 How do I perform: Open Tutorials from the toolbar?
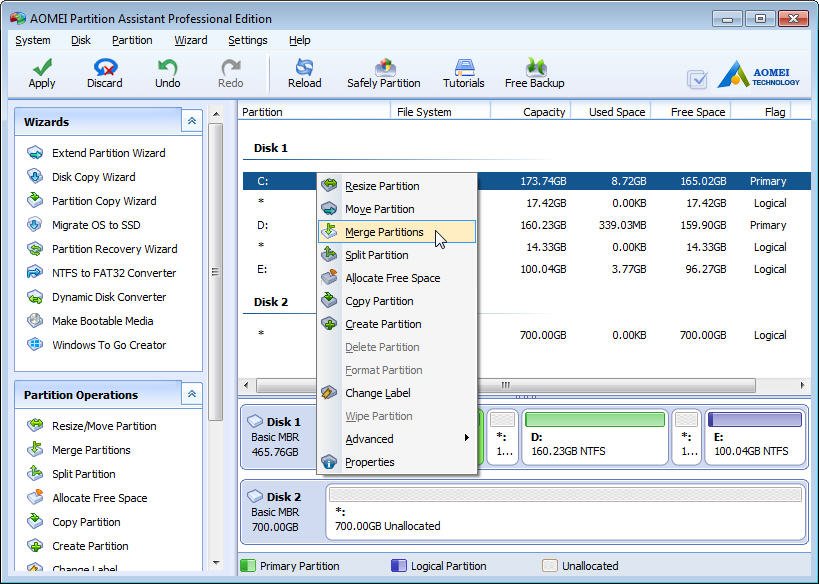tap(464, 73)
